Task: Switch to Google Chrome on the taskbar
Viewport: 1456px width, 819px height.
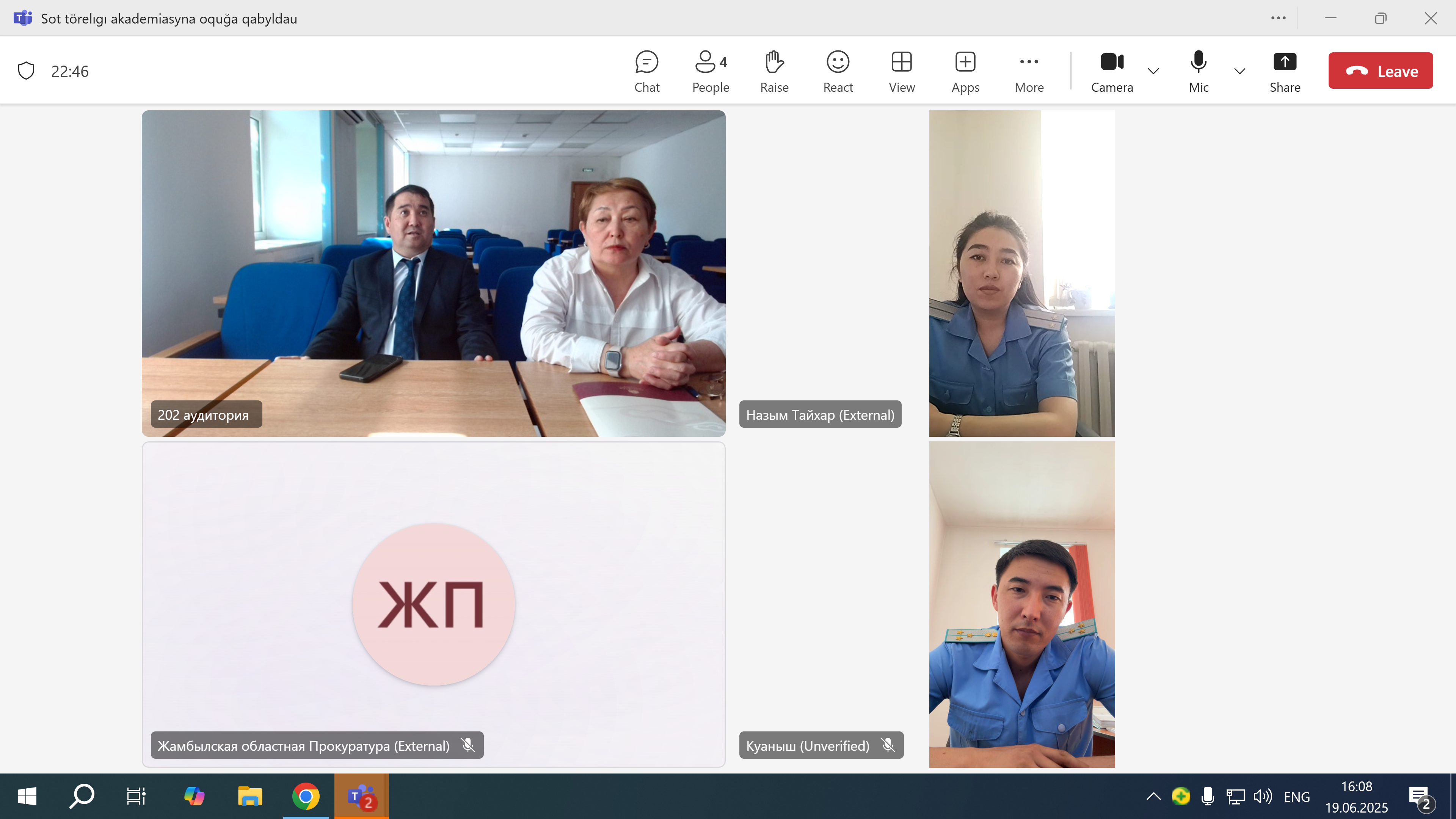Action: coord(306,796)
